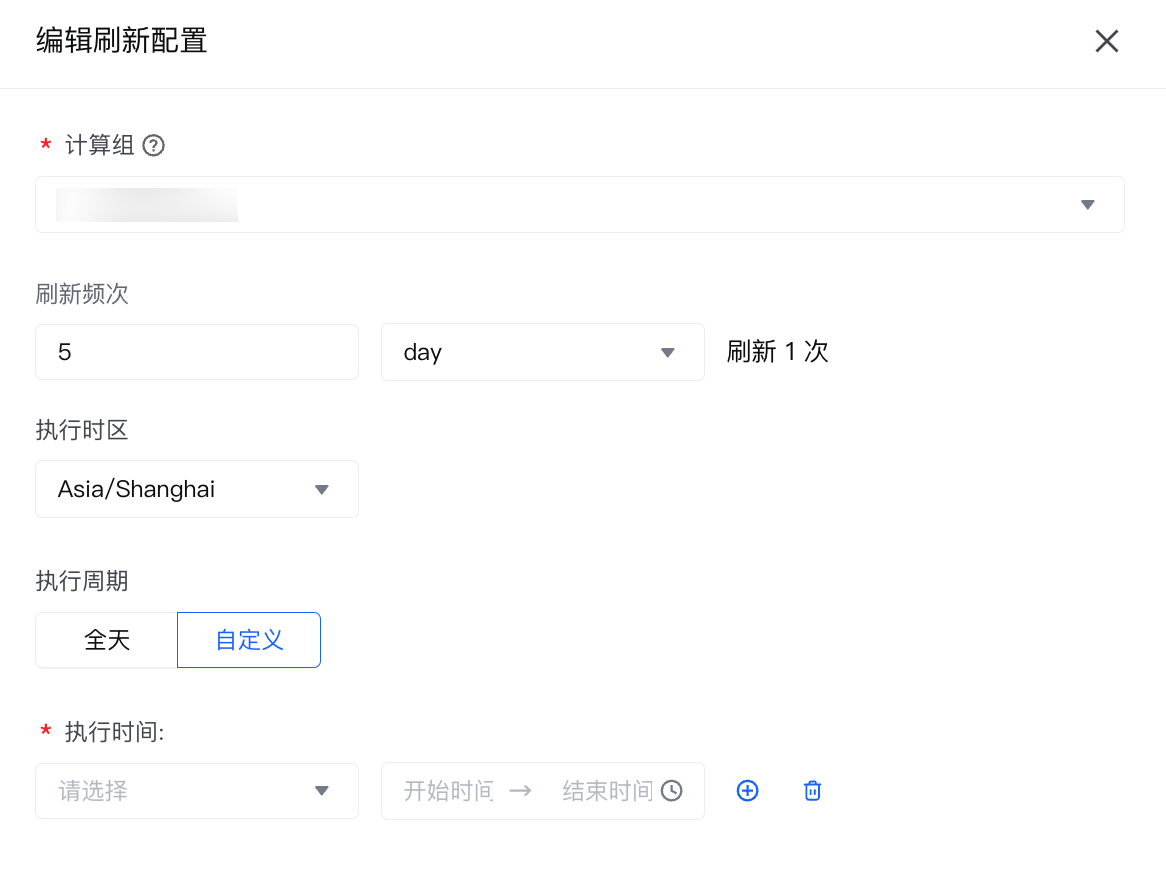The width and height of the screenshot is (1166, 892).
Task: Open the 请选择 execution time dropdown
Action: tap(196, 791)
